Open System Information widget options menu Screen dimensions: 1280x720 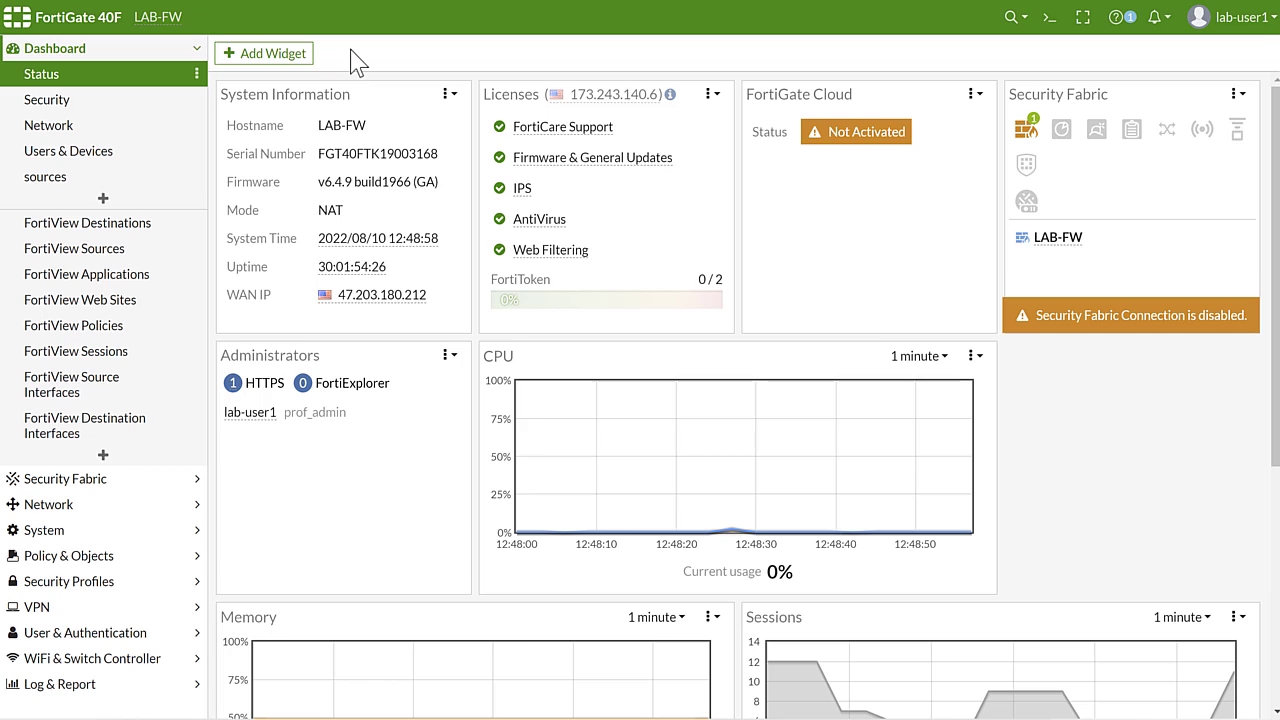pyautogui.click(x=449, y=94)
